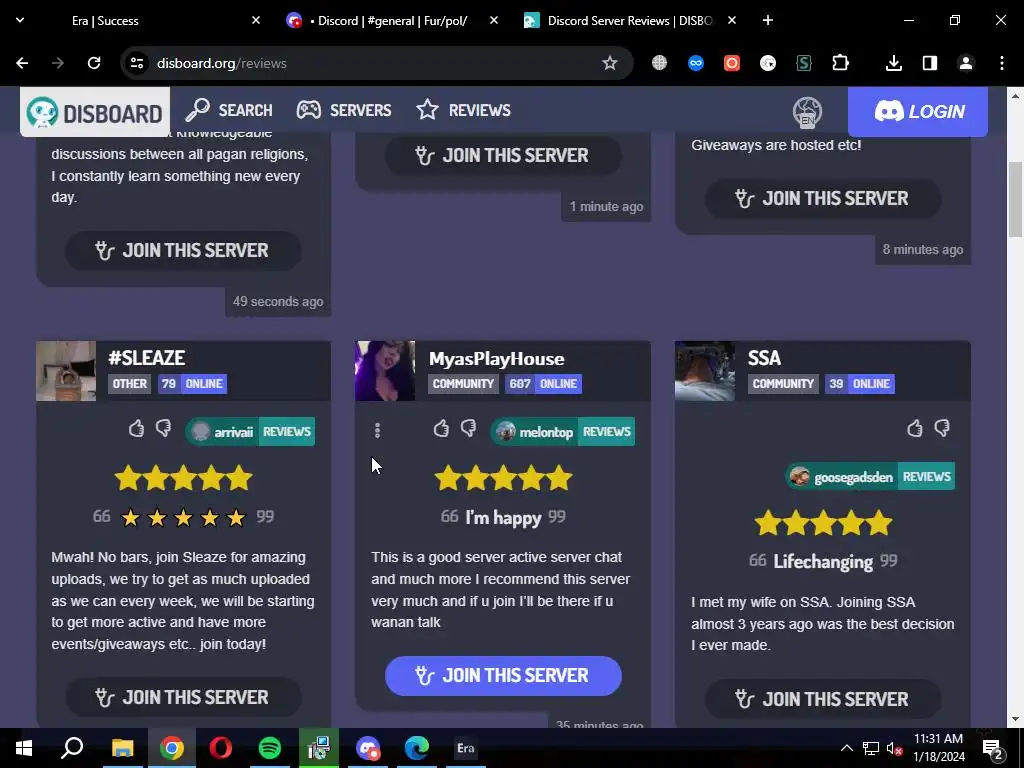
Task: Open the #SLEAZE server thumbnail
Action: point(66,370)
